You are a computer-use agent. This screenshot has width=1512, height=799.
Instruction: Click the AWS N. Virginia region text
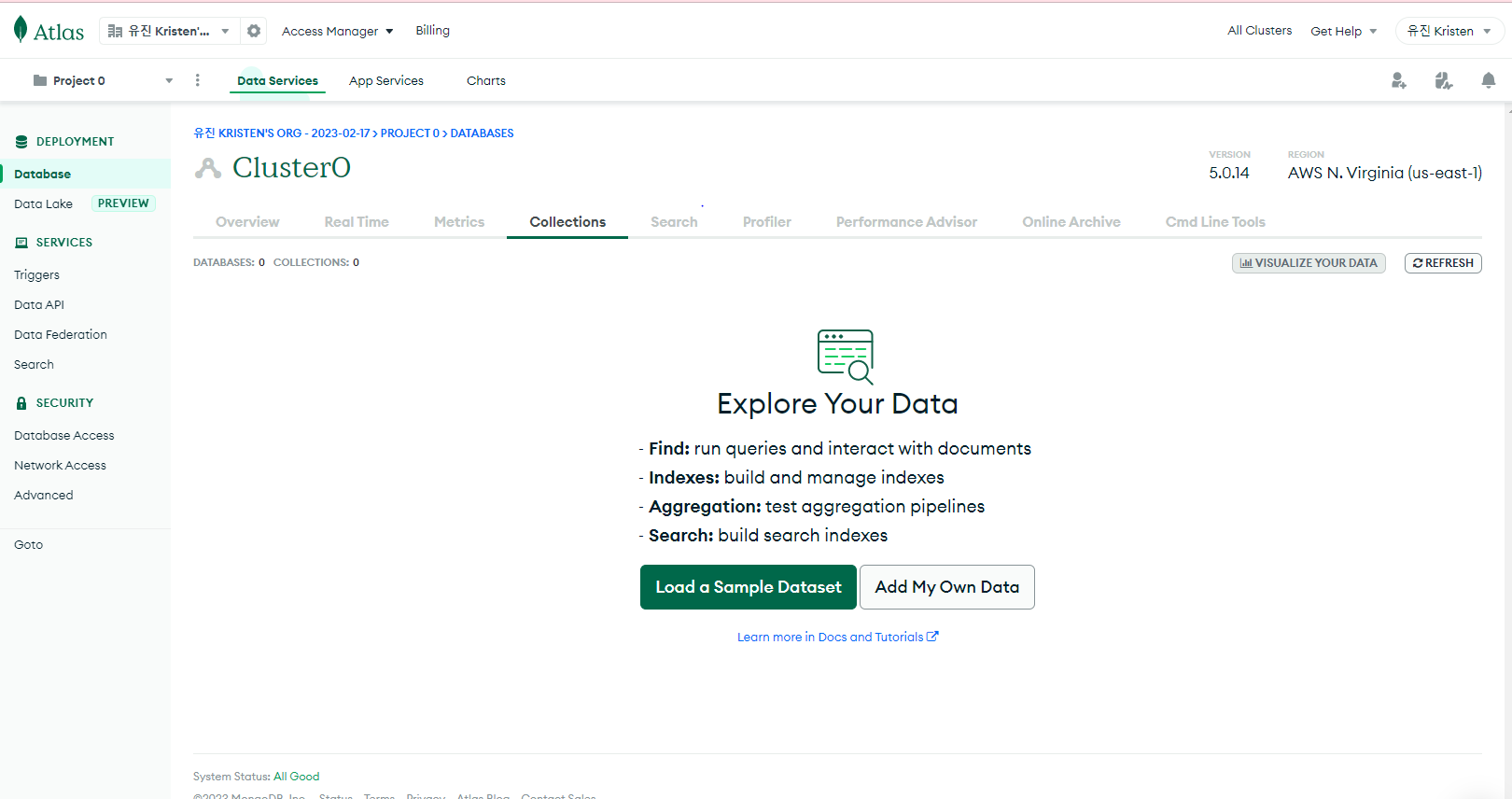coord(1385,173)
